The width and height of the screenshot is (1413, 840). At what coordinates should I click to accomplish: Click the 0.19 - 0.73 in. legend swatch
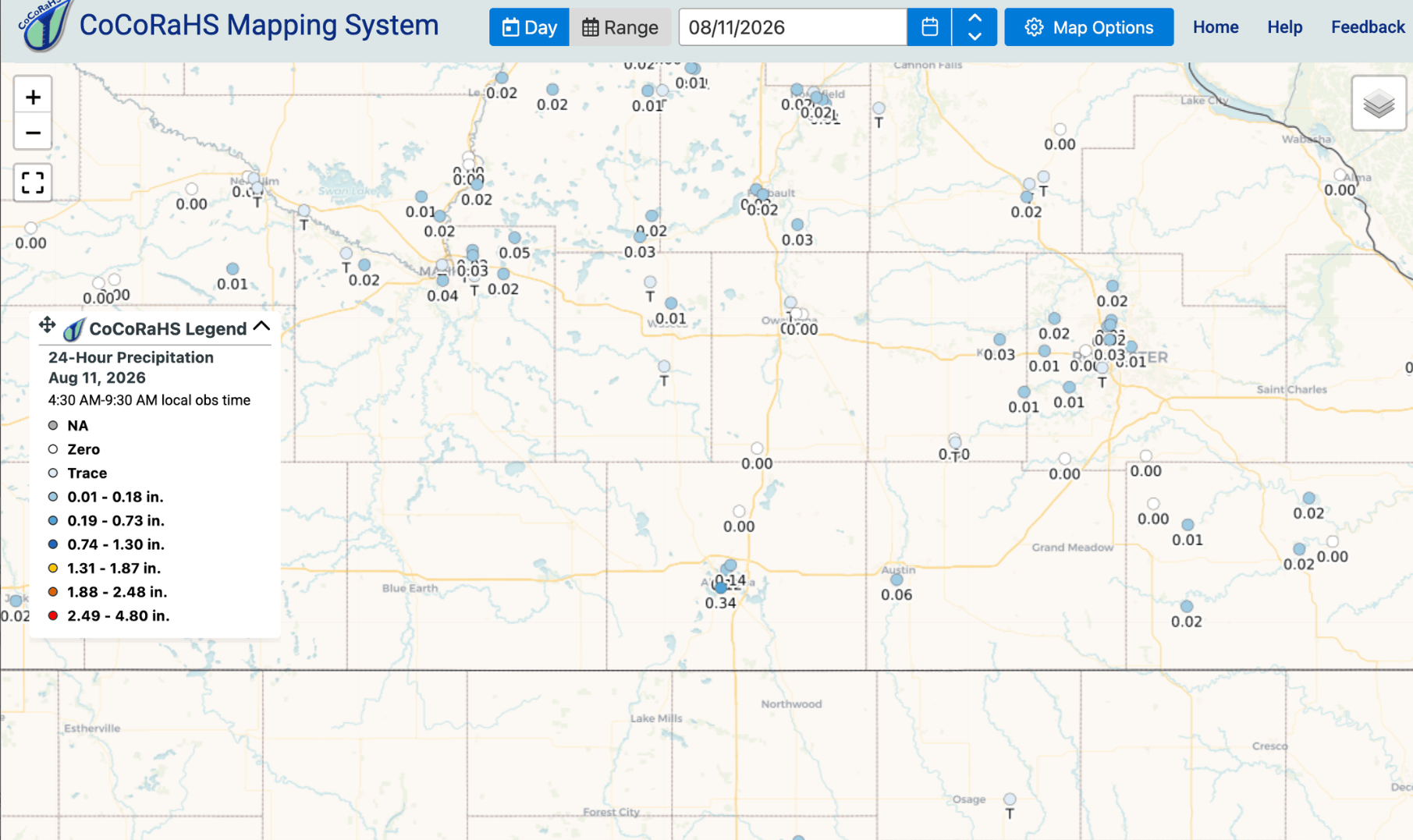click(53, 520)
